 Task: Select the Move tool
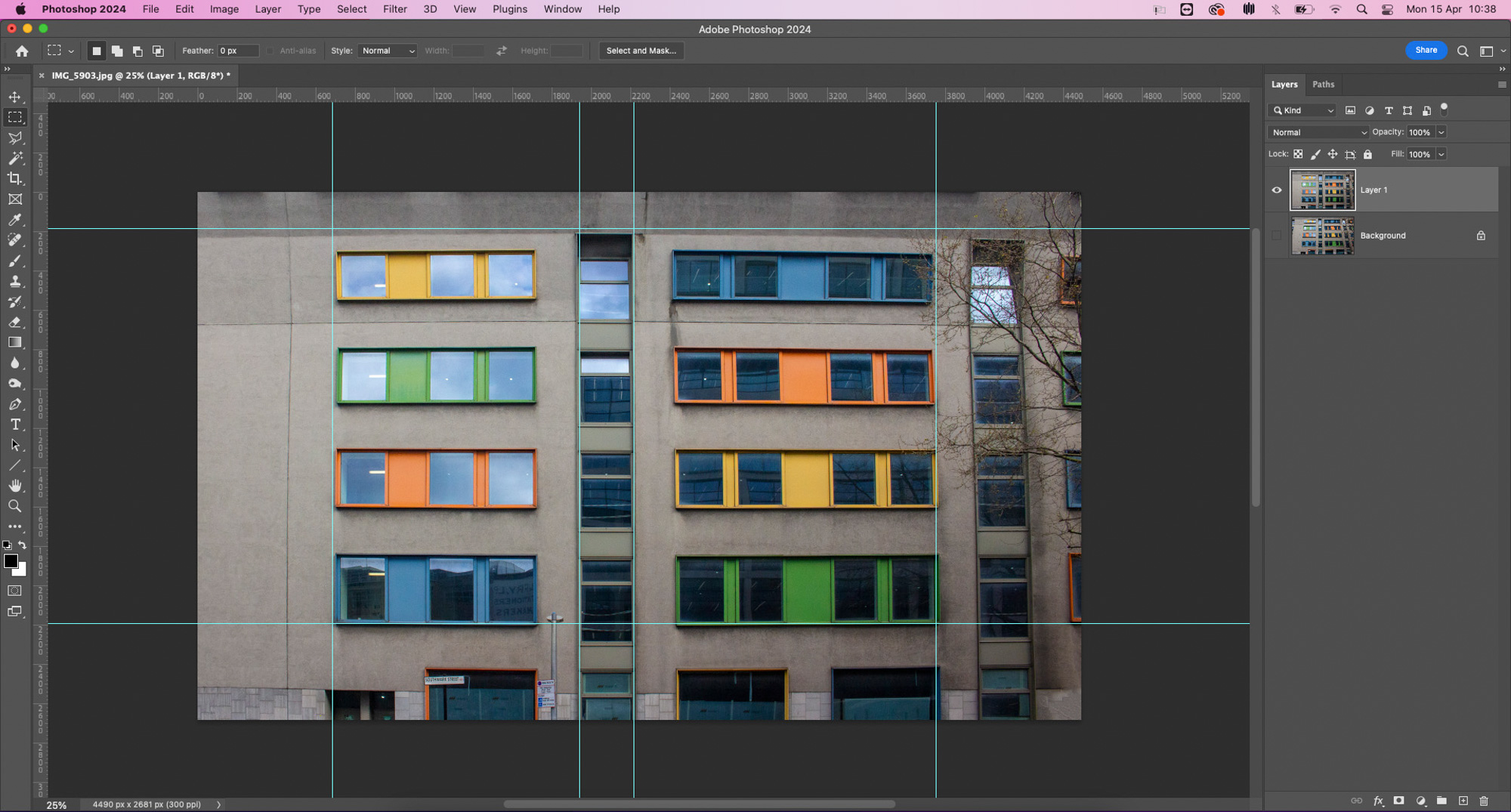tap(15, 97)
